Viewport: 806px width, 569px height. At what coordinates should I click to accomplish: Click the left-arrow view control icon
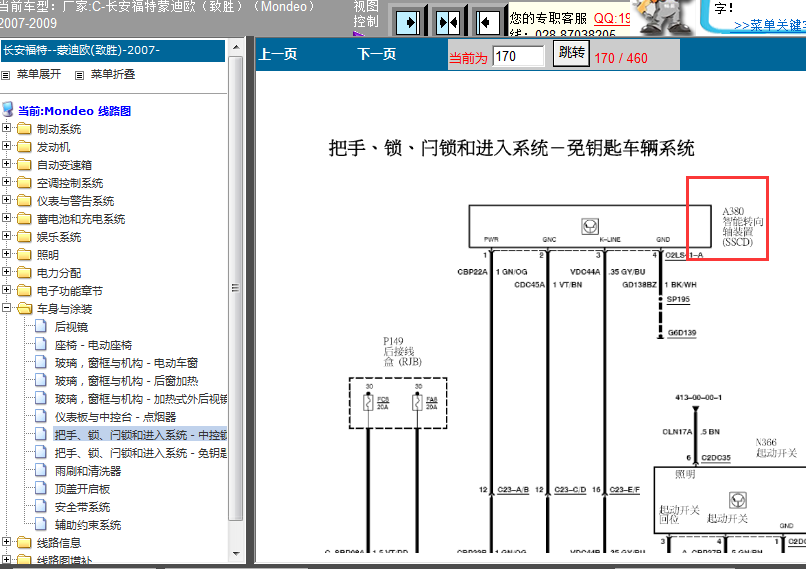pyautogui.click(x=487, y=22)
